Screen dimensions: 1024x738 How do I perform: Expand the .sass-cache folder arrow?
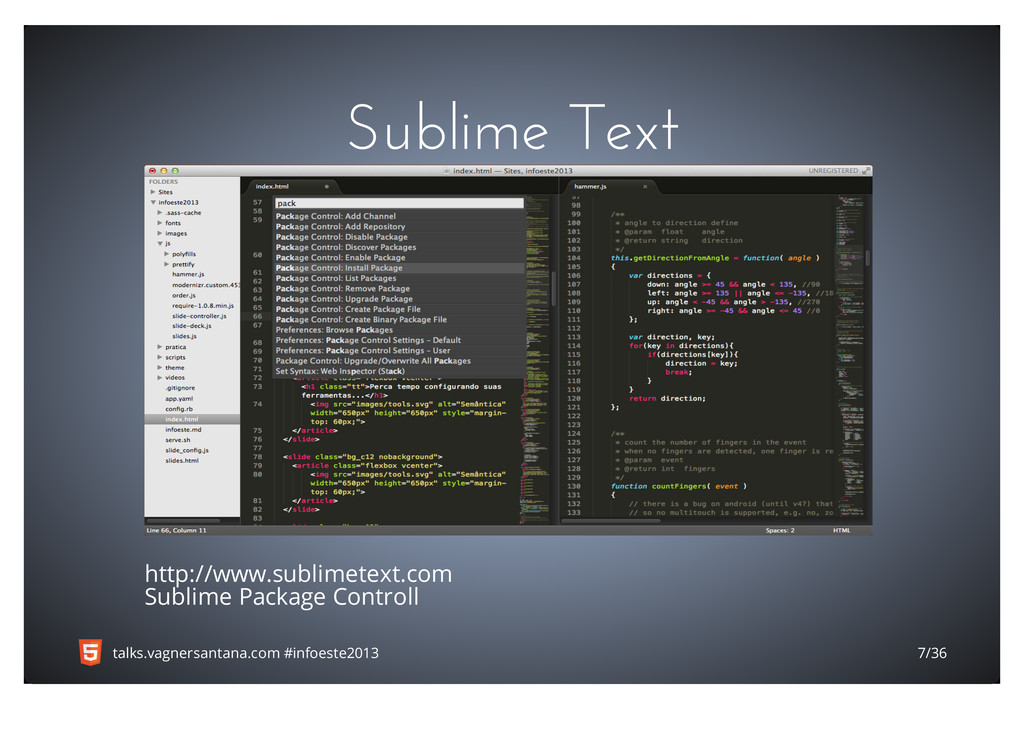pyautogui.click(x=159, y=213)
